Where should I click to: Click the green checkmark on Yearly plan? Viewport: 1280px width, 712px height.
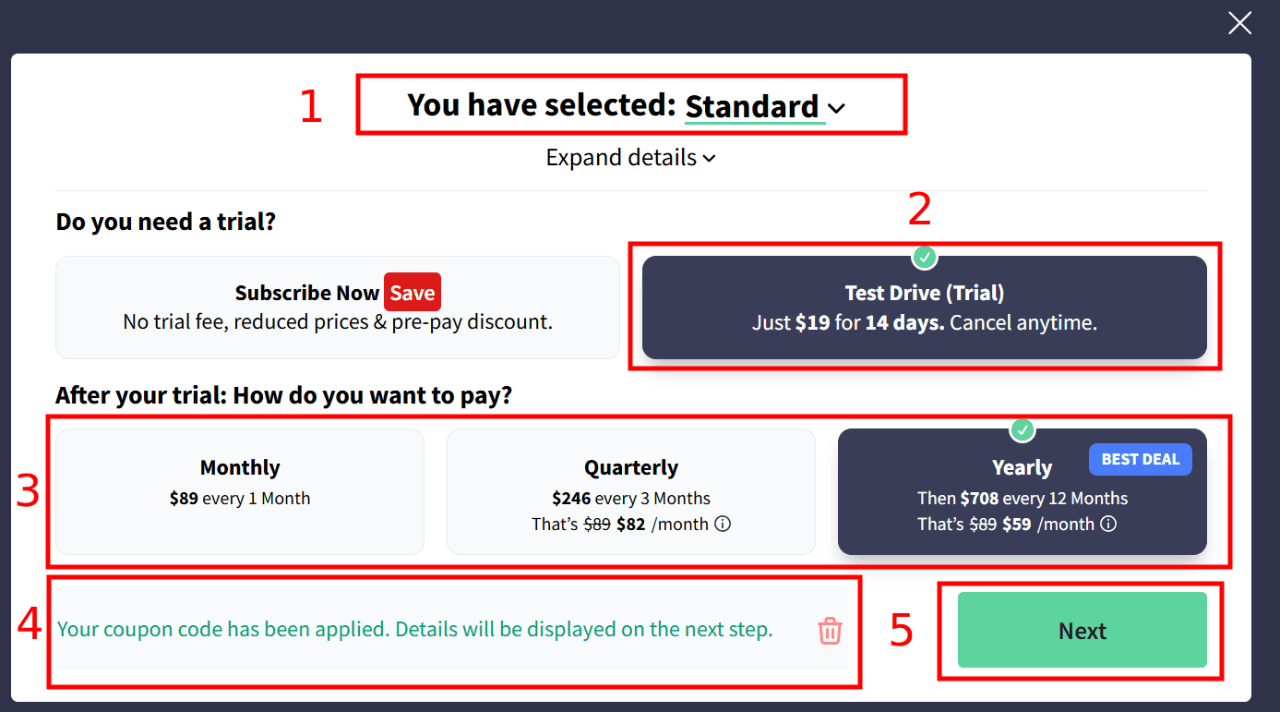[x=1022, y=430]
